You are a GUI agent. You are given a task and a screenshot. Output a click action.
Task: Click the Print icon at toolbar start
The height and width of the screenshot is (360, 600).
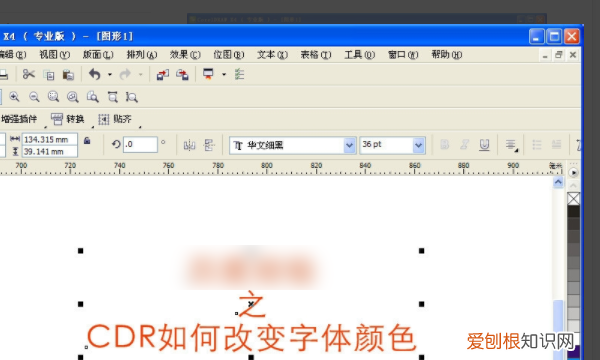click(4, 75)
